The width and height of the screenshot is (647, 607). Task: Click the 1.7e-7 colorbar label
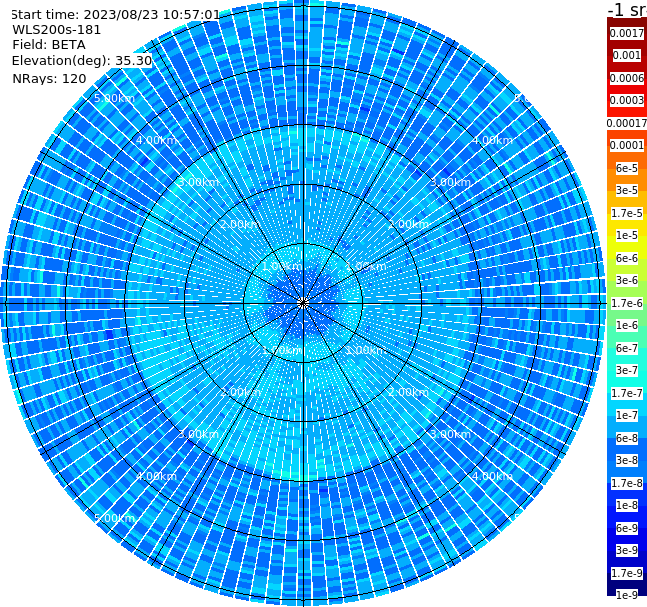(627, 393)
